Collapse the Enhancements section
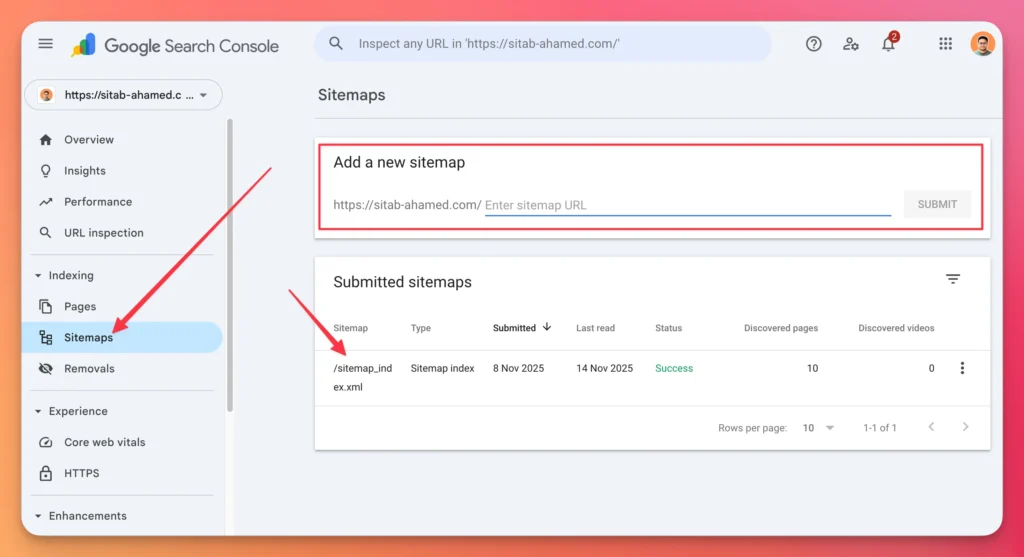This screenshot has height=557, width=1024. pyautogui.click(x=38, y=516)
